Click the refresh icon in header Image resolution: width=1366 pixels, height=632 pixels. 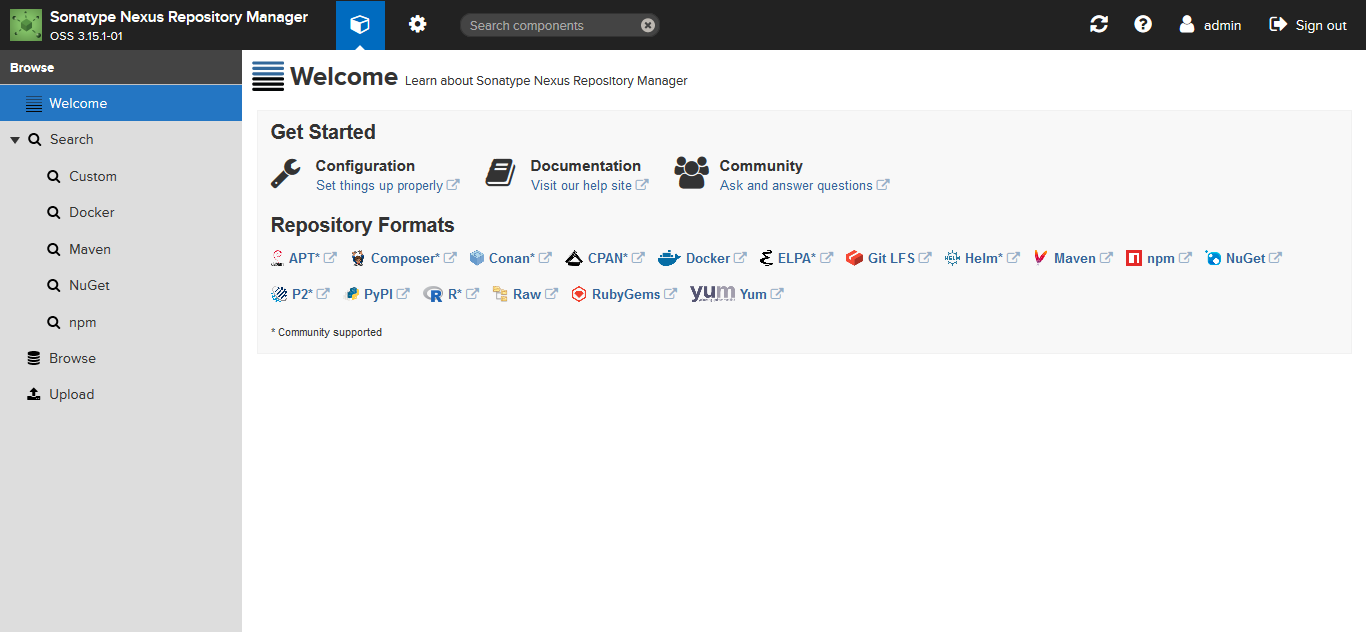click(1099, 25)
